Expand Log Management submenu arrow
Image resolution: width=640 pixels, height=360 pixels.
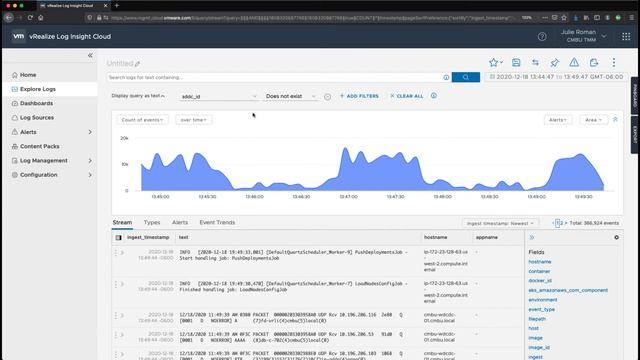coord(90,160)
